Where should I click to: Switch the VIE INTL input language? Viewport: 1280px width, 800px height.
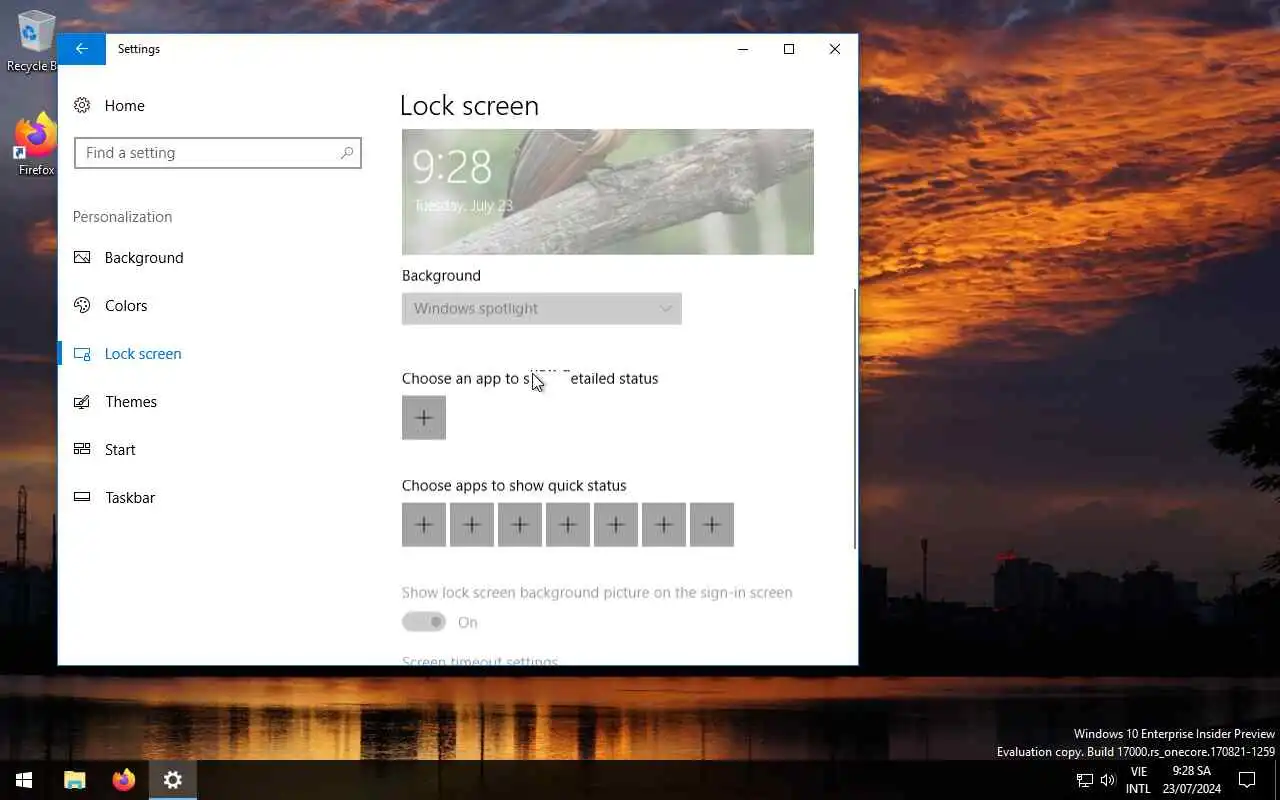1138,780
